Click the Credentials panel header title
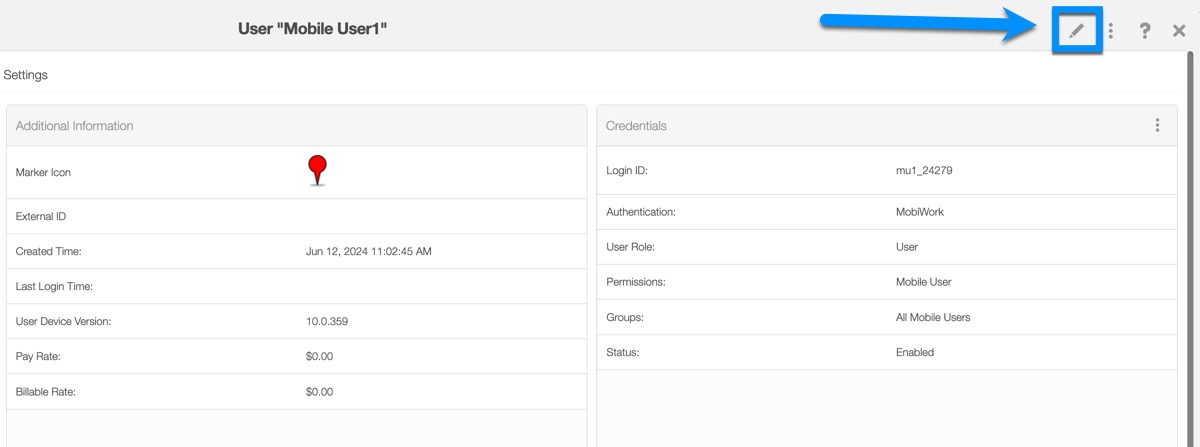The image size is (1200, 447). (636, 126)
